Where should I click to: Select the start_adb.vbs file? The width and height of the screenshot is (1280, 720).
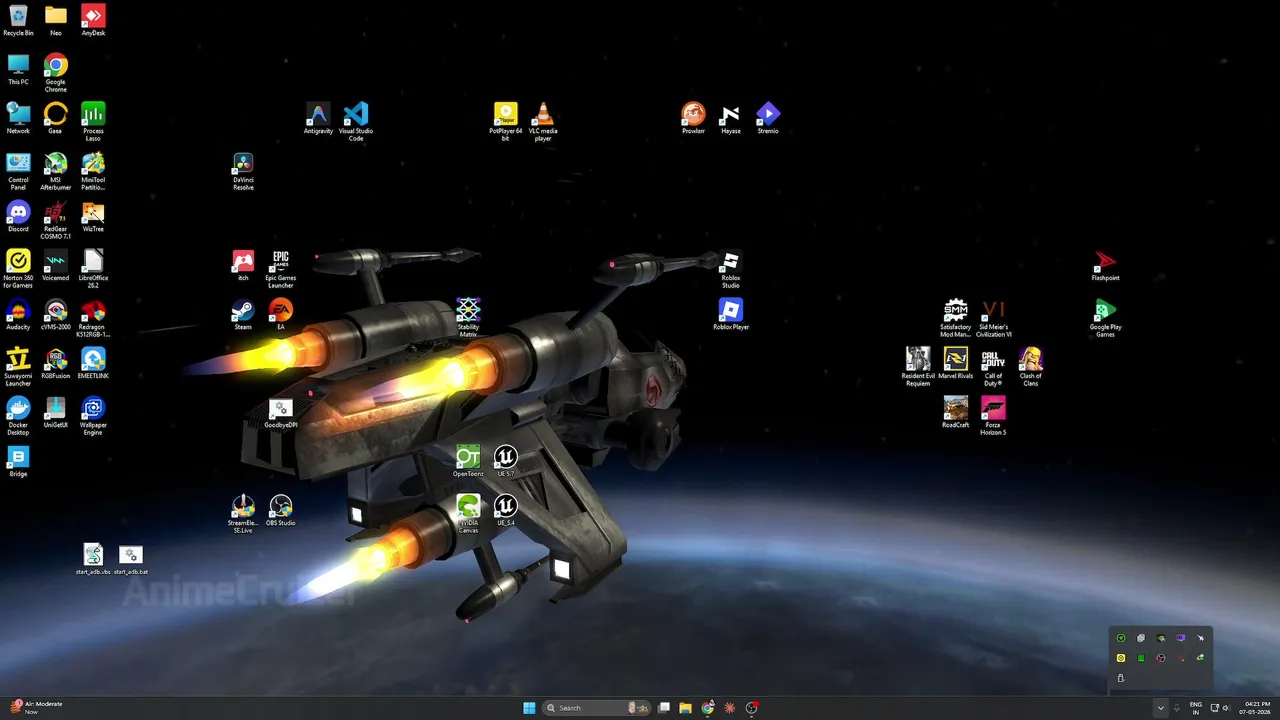tap(93, 559)
